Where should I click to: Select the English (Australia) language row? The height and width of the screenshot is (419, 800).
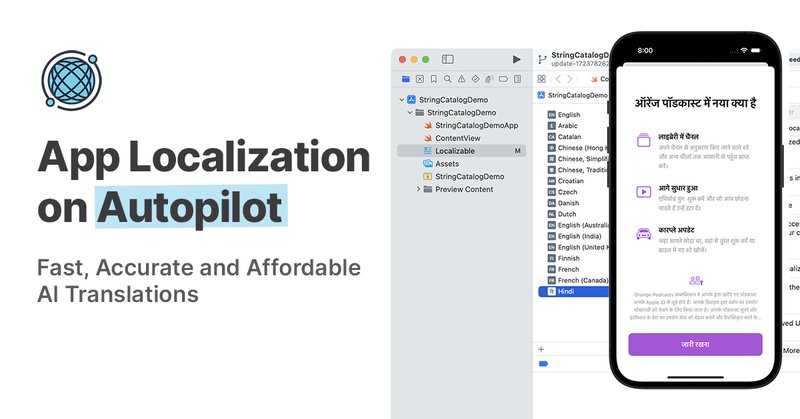pyautogui.click(x=573, y=225)
